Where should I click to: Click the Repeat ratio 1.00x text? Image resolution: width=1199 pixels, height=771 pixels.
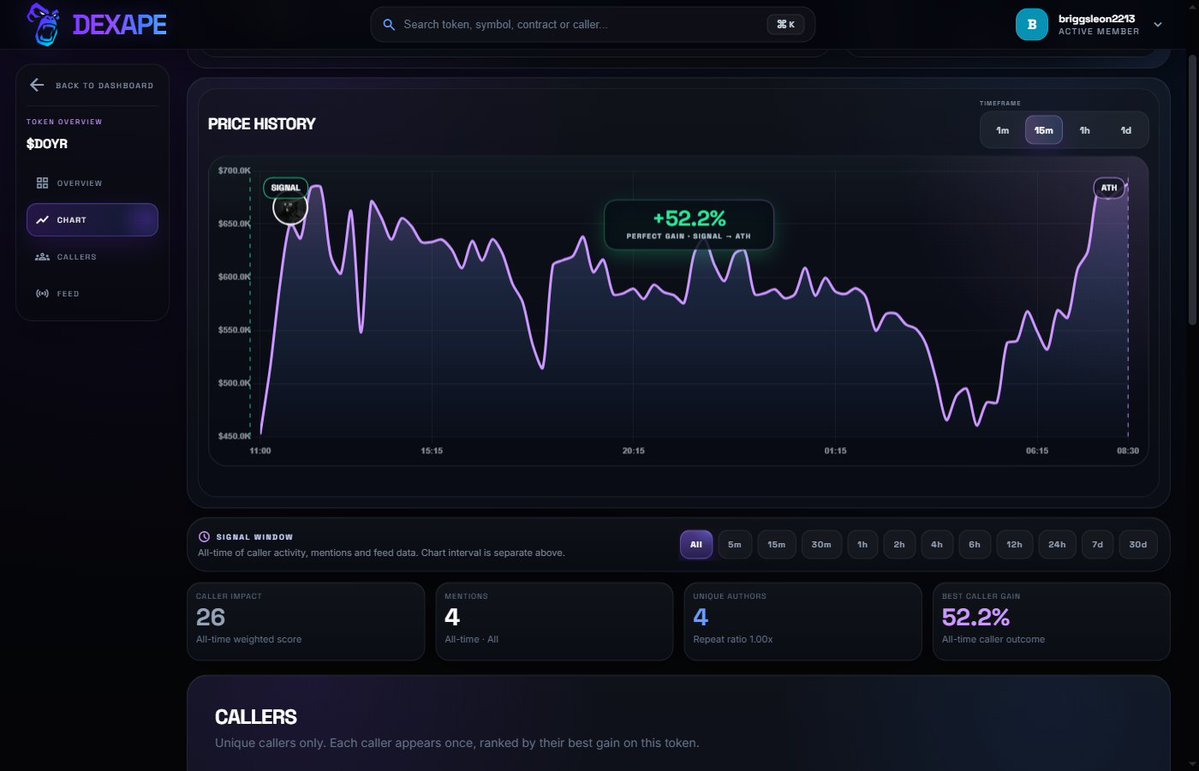tap(733, 639)
